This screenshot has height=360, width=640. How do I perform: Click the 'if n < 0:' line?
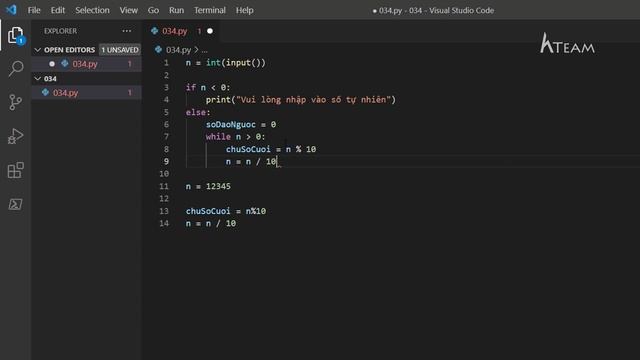(208, 87)
